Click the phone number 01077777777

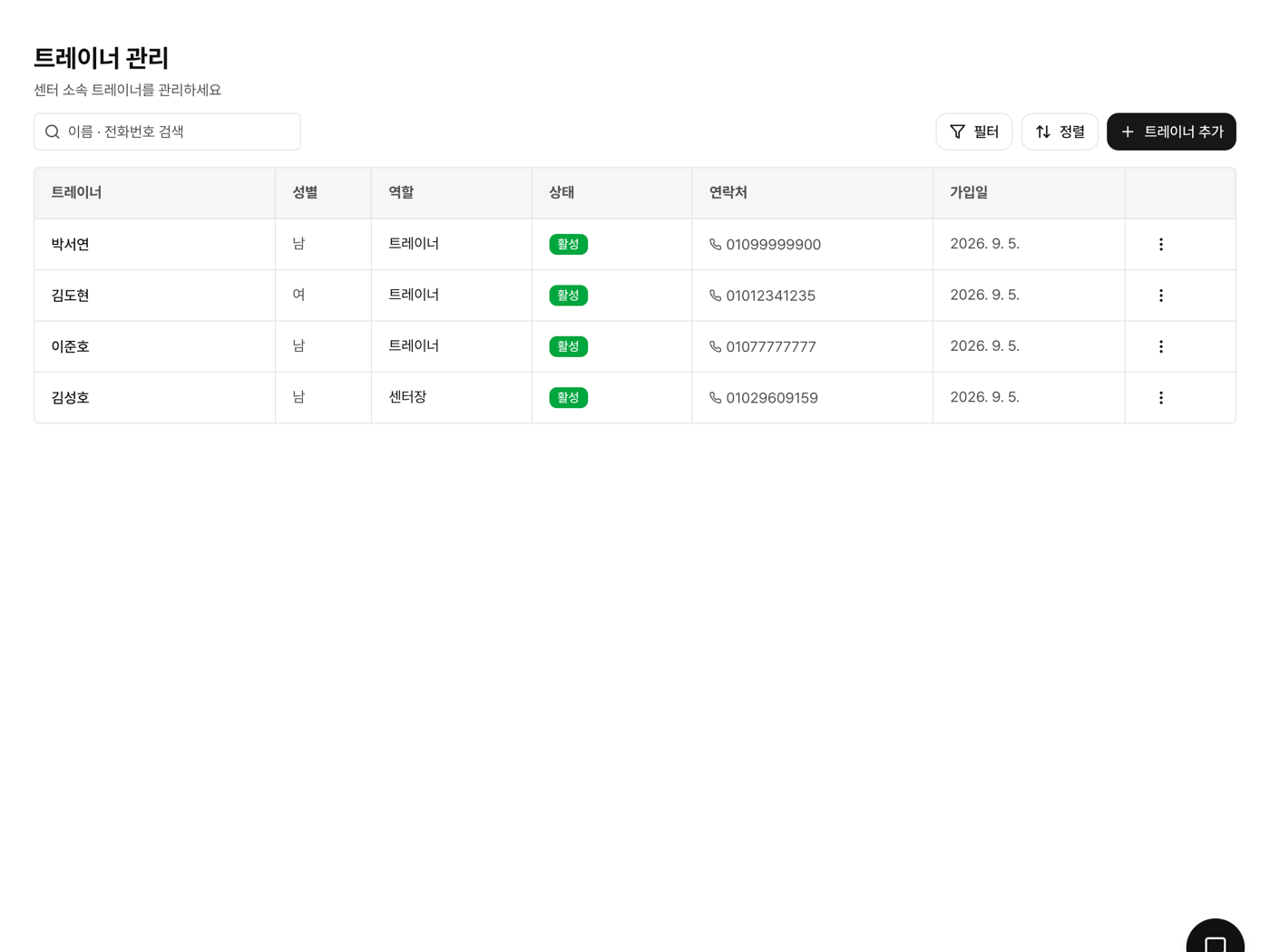[x=771, y=346]
